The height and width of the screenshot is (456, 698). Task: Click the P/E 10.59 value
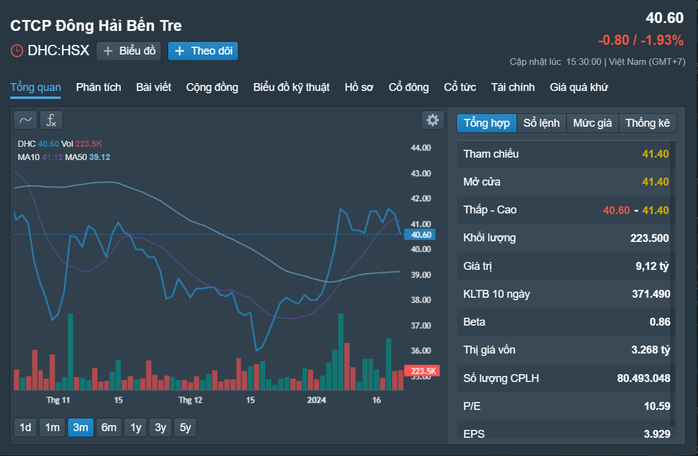657,406
